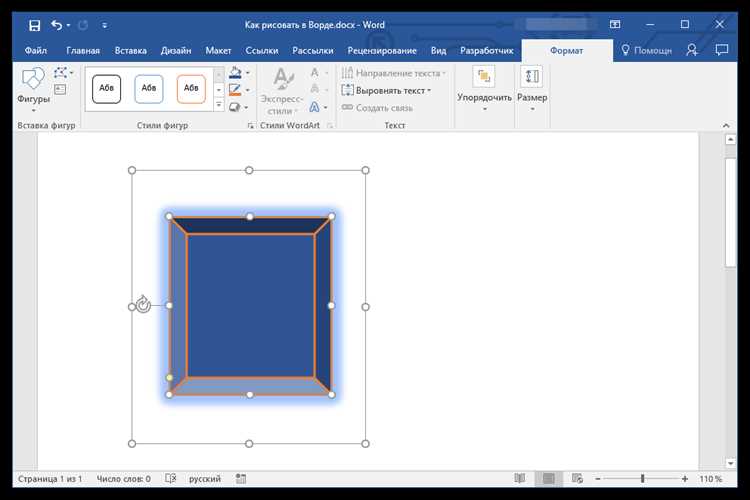This screenshot has height=500, width=750.
Task: Switch to the Вставка tab
Action: pos(131,50)
